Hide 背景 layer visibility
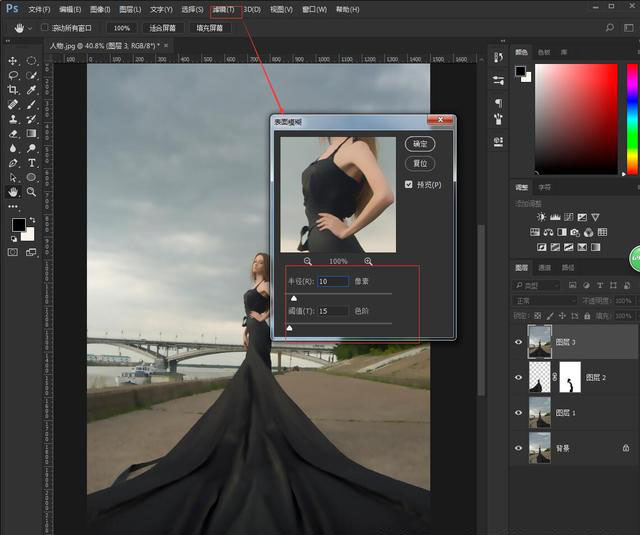The width and height of the screenshot is (640, 535). tap(518, 448)
